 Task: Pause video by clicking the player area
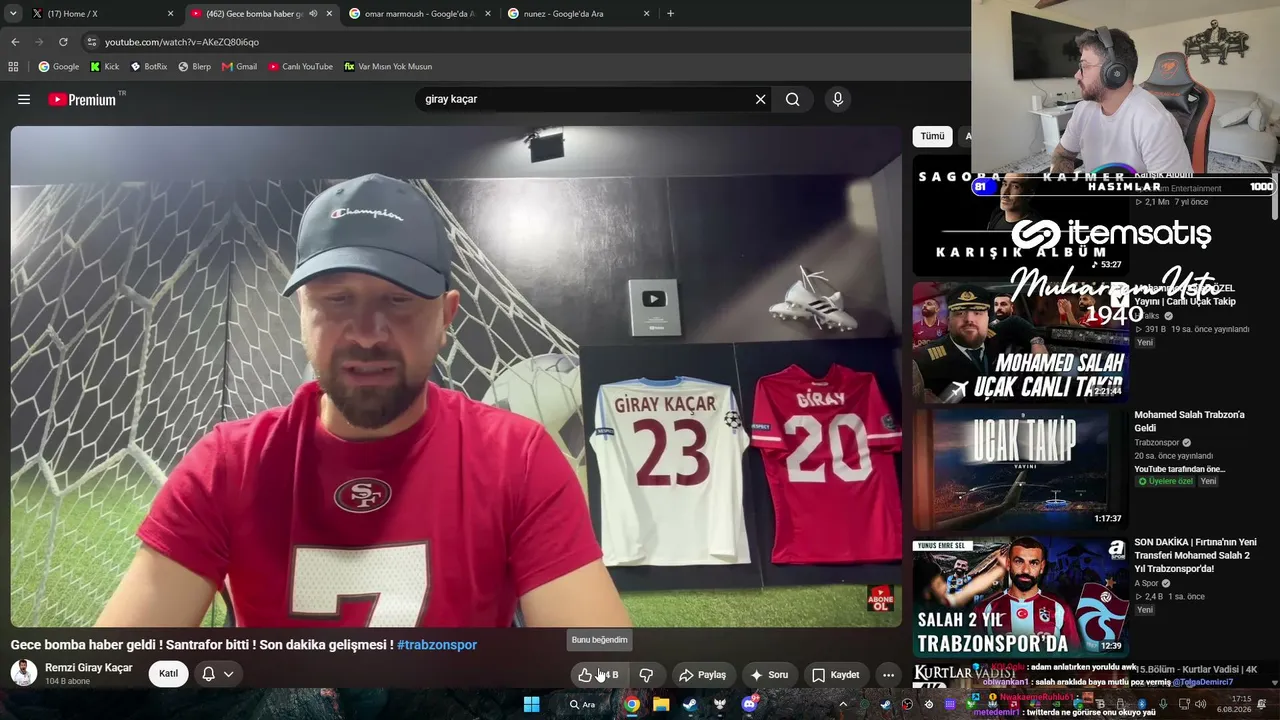click(x=456, y=376)
